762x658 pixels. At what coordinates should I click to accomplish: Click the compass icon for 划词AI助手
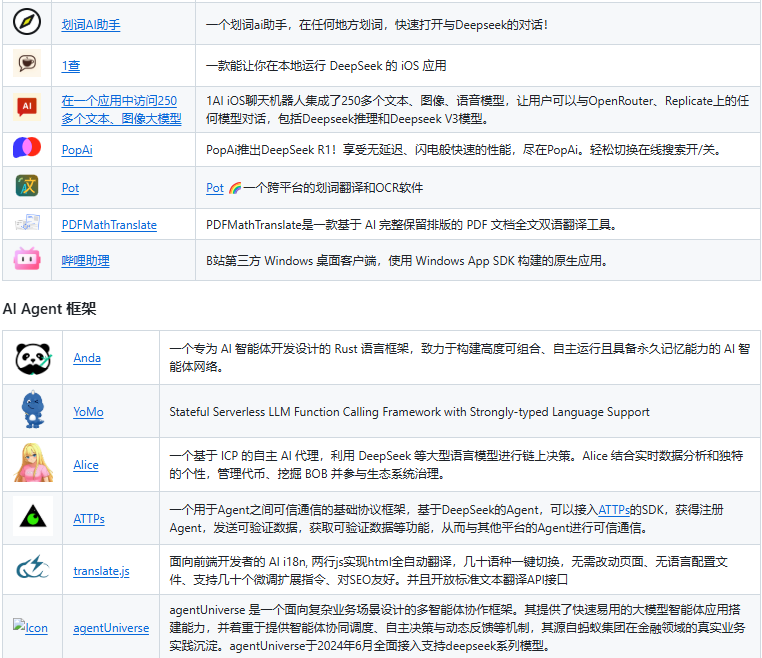point(27,22)
